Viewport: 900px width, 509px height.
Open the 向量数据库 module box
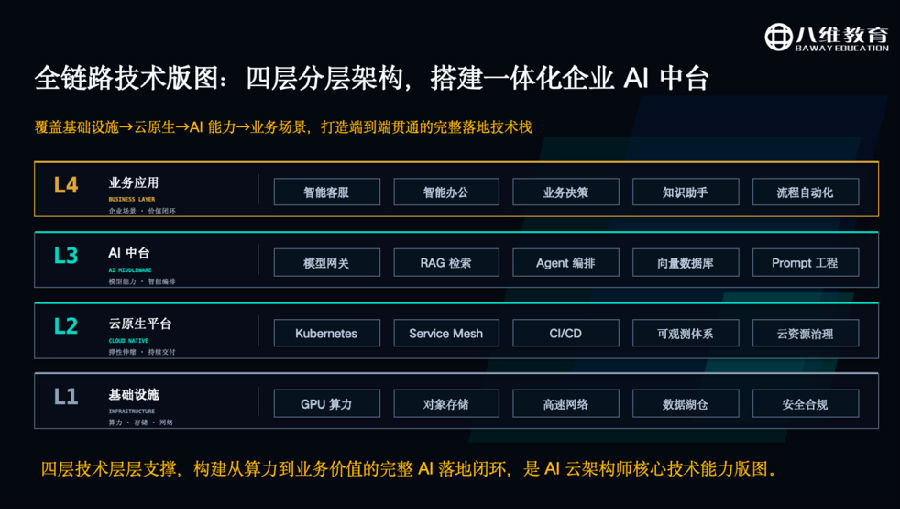[x=685, y=262]
